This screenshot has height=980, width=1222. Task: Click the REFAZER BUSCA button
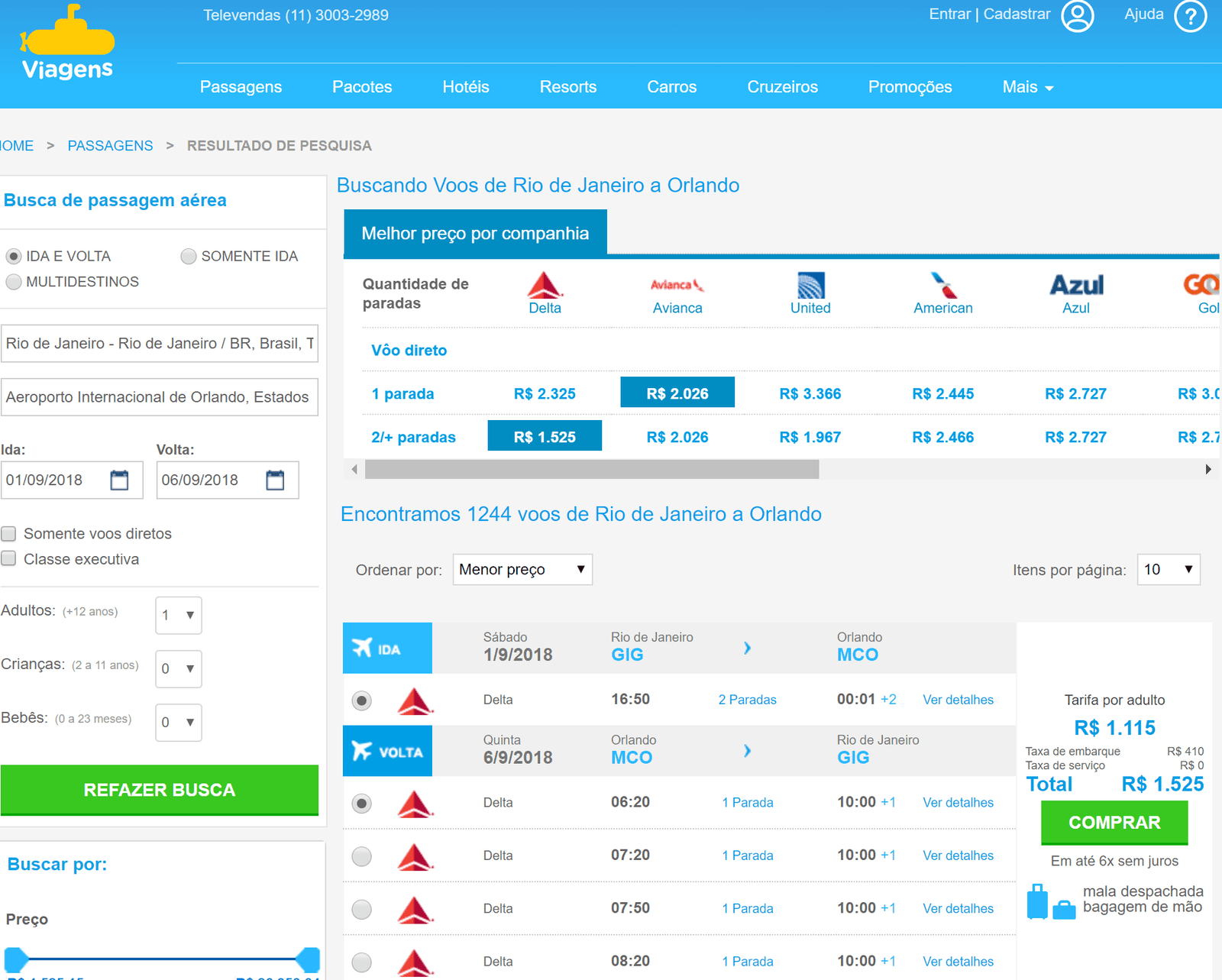(x=160, y=790)
